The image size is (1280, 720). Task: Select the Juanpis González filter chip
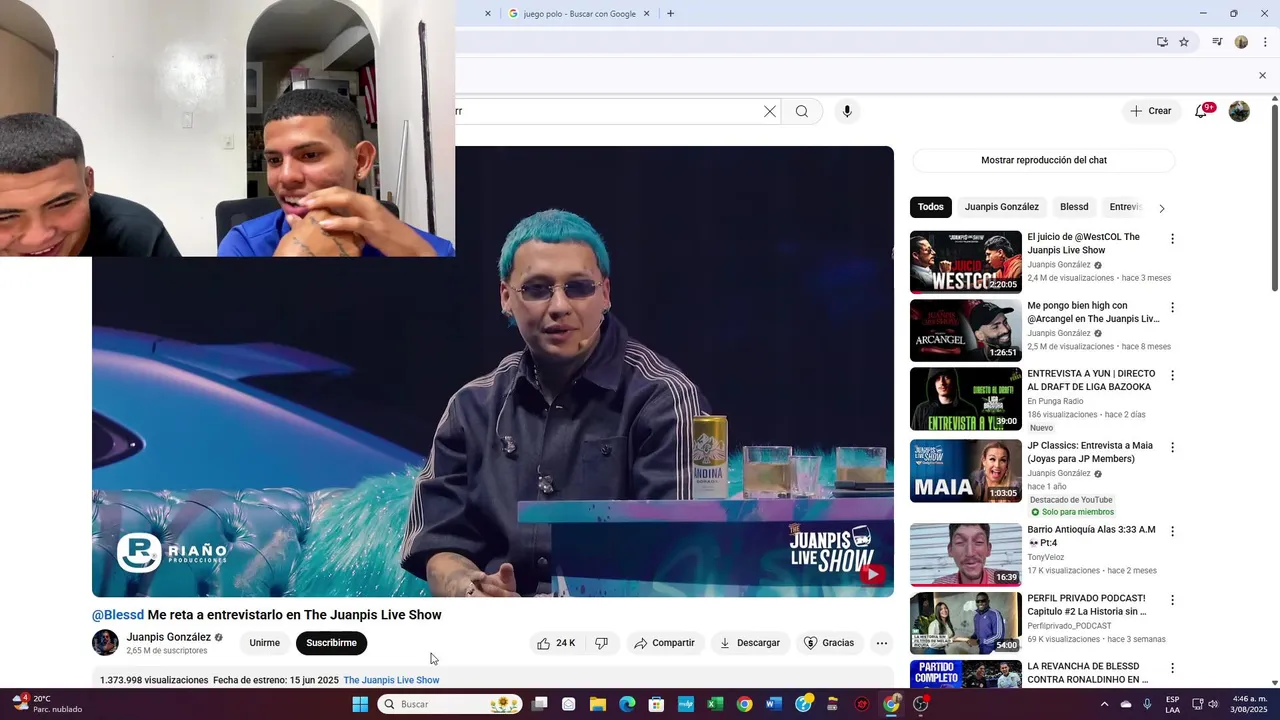tap(1002, 207)
